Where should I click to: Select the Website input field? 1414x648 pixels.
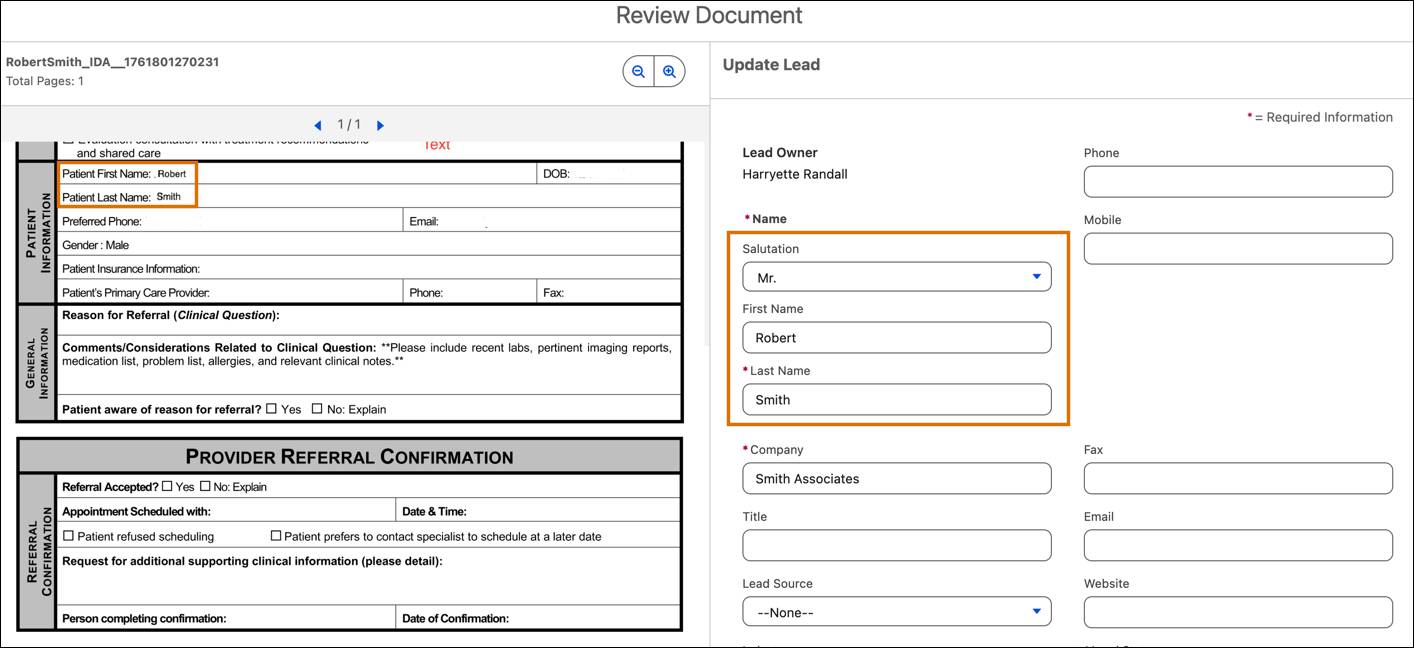coord(1238,611)
